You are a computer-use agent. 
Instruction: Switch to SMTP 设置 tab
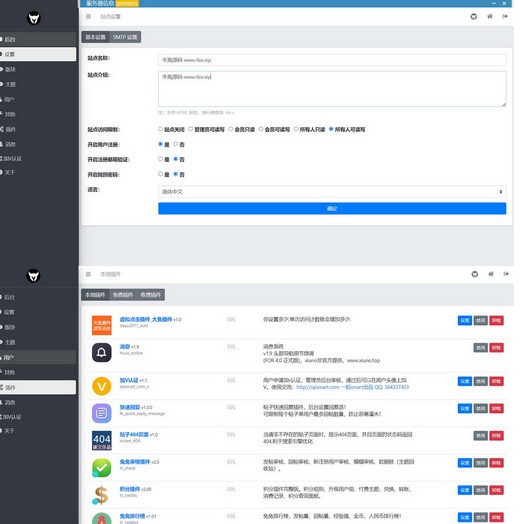coord(125,37)
